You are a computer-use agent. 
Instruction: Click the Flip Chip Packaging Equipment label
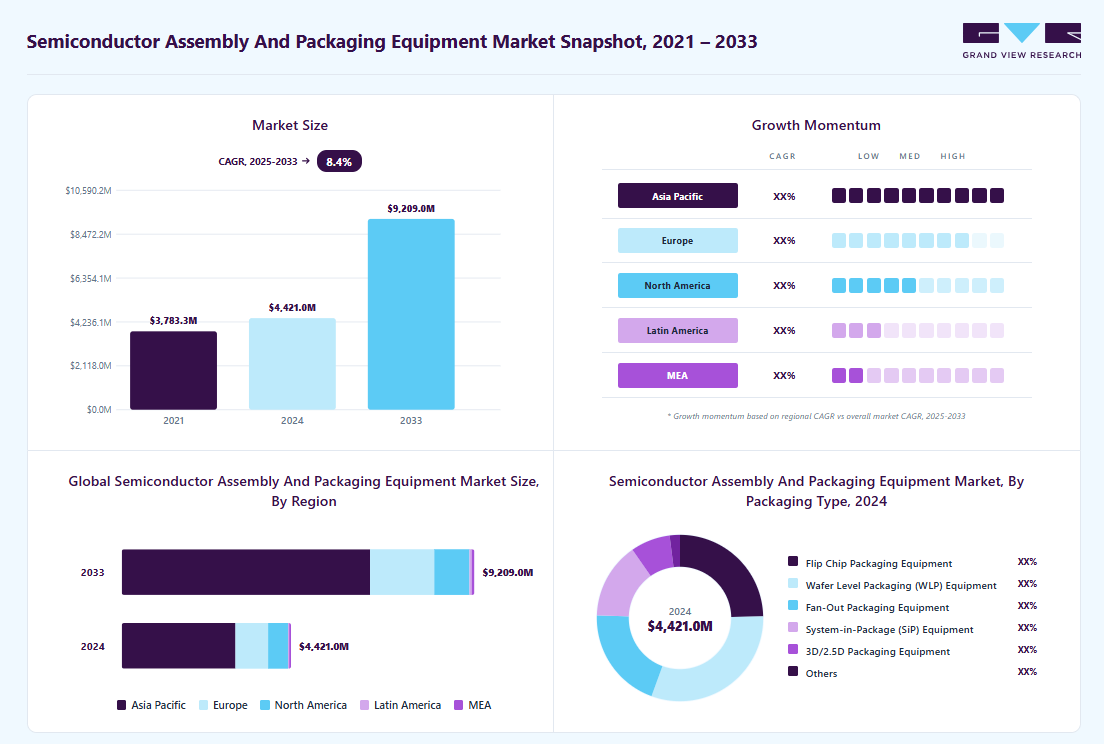(x=879, y=564)
